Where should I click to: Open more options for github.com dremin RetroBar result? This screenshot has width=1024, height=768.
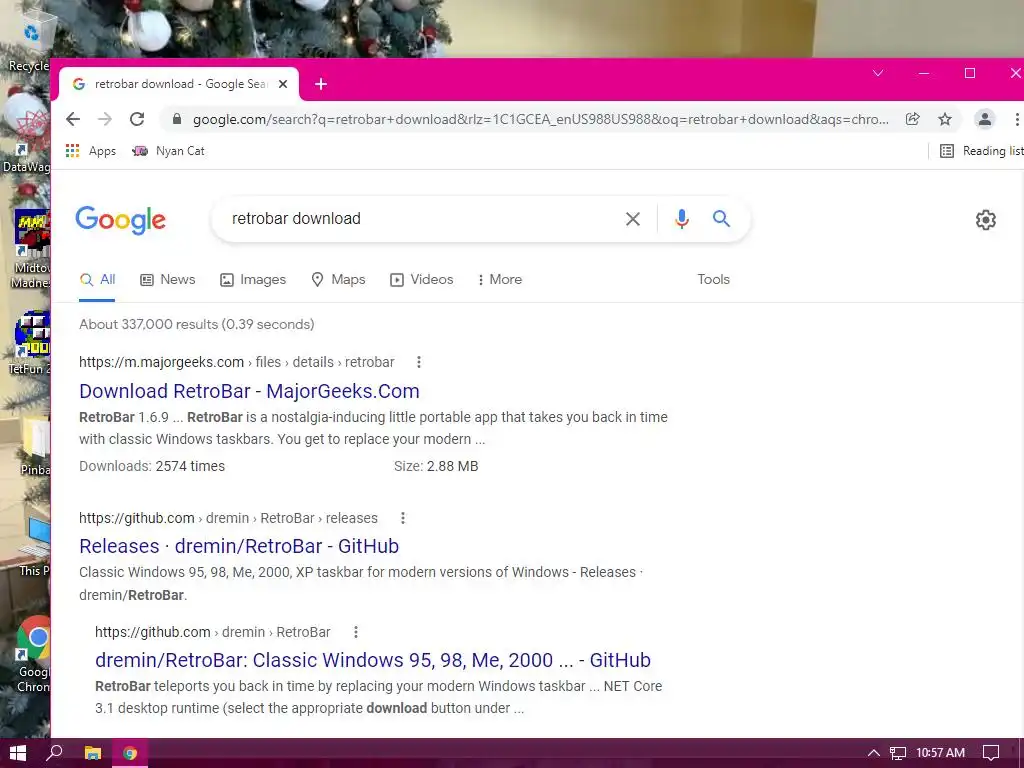[355, 632]
